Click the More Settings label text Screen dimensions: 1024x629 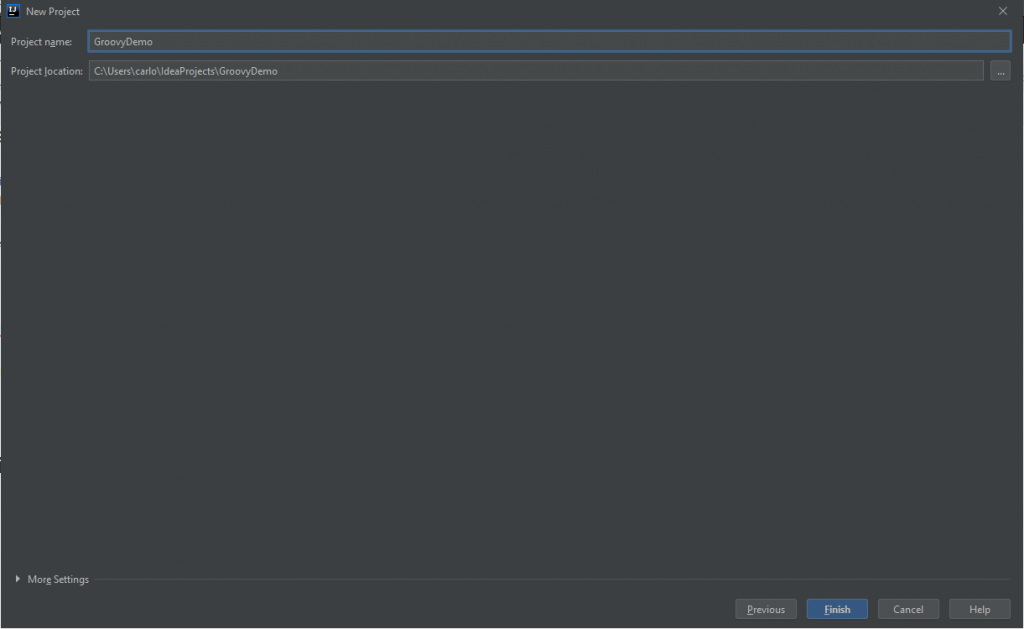(x=58, y=579)
